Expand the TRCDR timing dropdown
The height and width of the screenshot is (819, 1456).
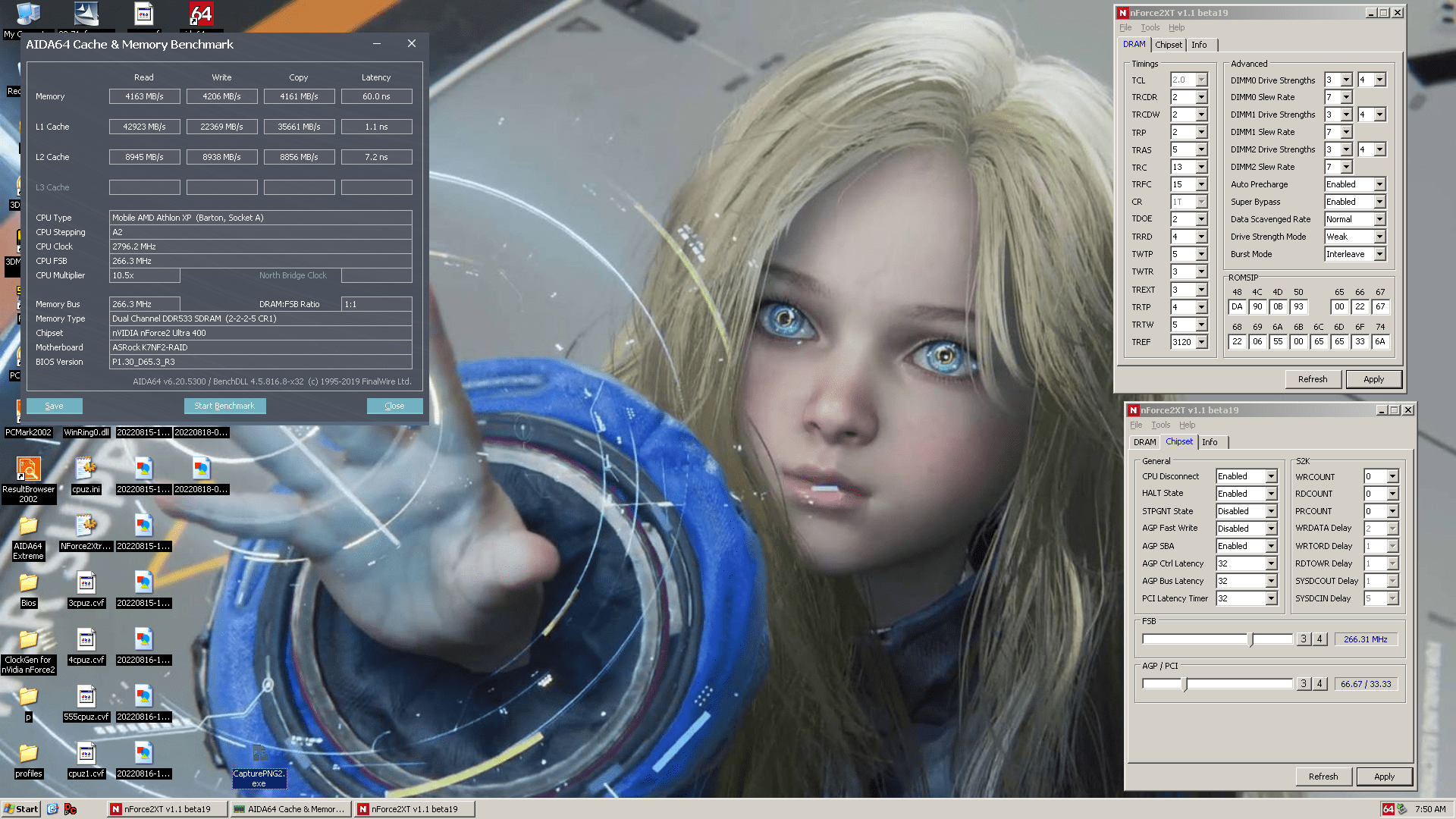click(1201, 97)
